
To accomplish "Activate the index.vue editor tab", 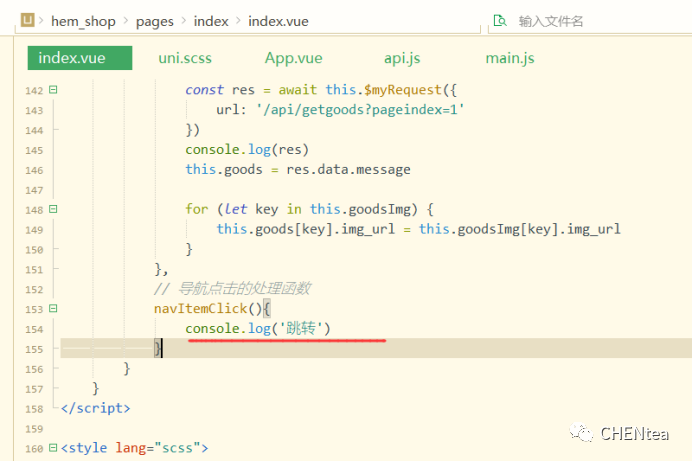I will pos(71,58).
